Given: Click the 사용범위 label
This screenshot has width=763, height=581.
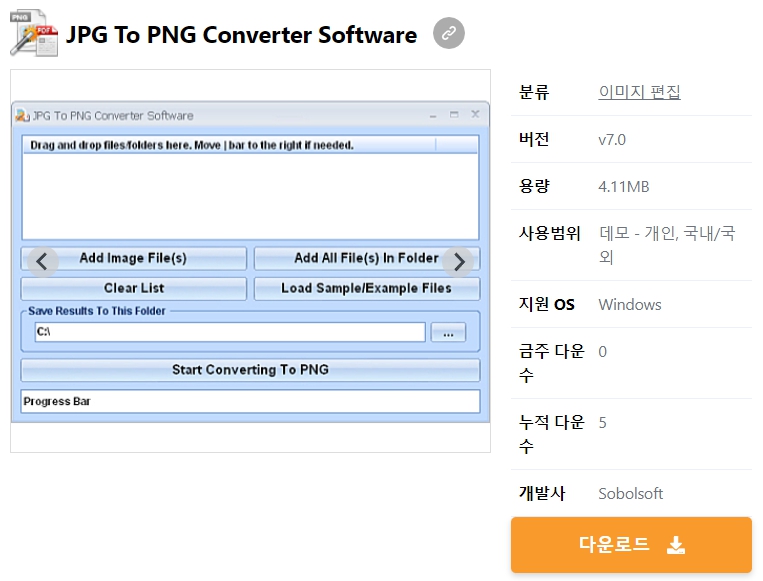Looking at the screenshot, I should [x=549, y=233].
